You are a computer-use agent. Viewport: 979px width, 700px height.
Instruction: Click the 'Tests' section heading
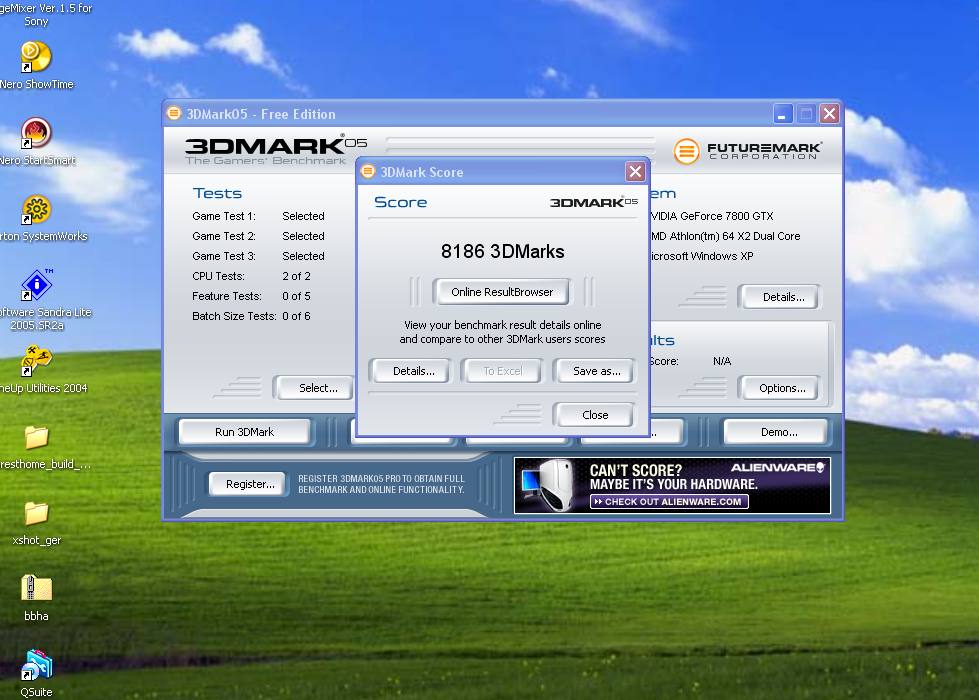(x=217, y=193)
